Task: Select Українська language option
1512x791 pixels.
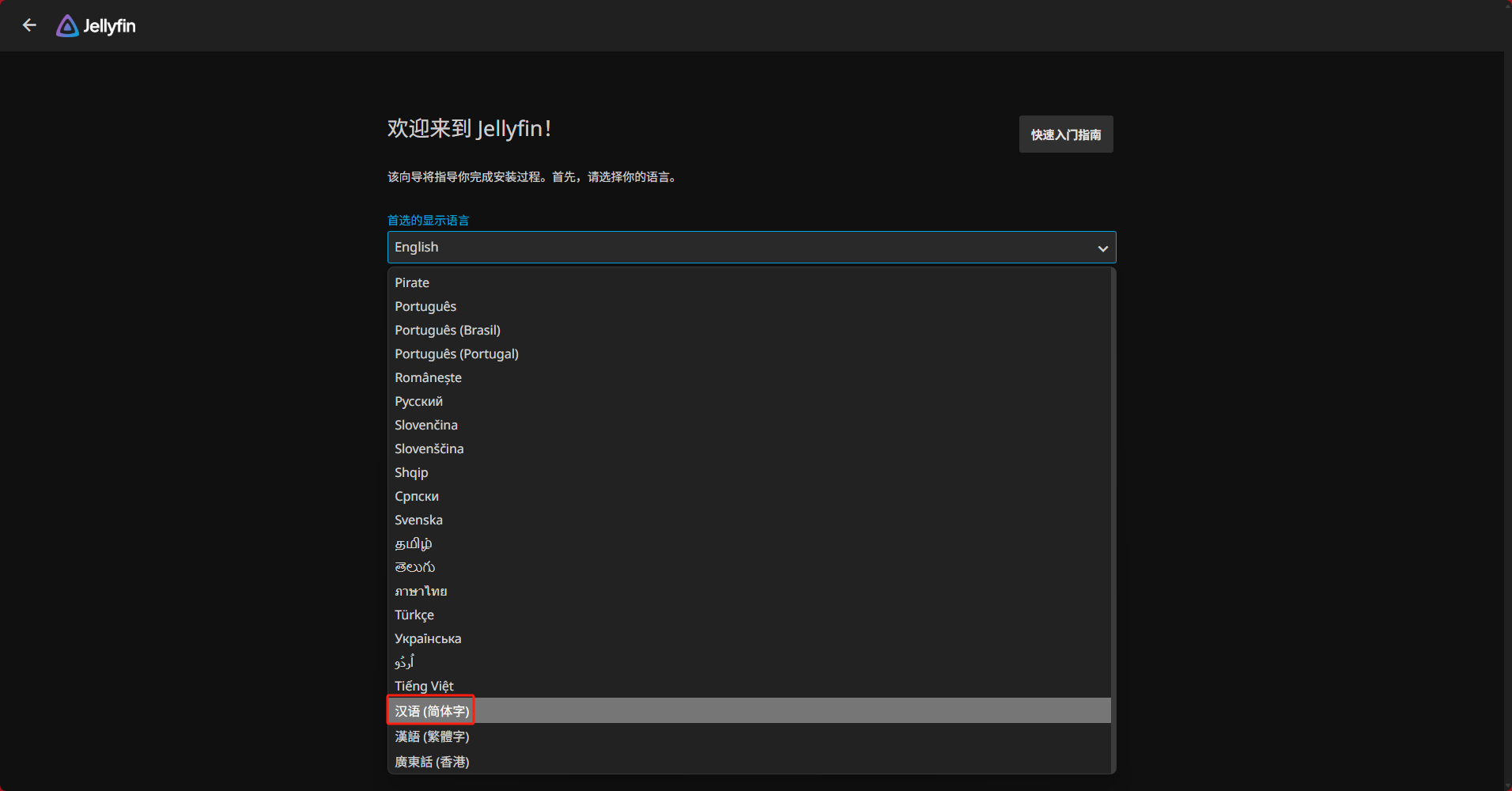Action: pyautogui.click(x=749, y=638)
